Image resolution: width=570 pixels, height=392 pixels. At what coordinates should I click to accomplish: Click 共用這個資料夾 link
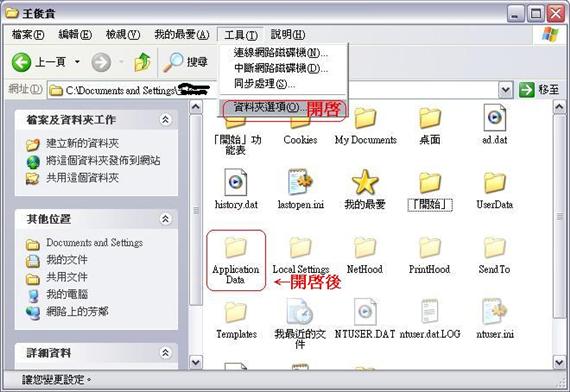pos(82,178)
